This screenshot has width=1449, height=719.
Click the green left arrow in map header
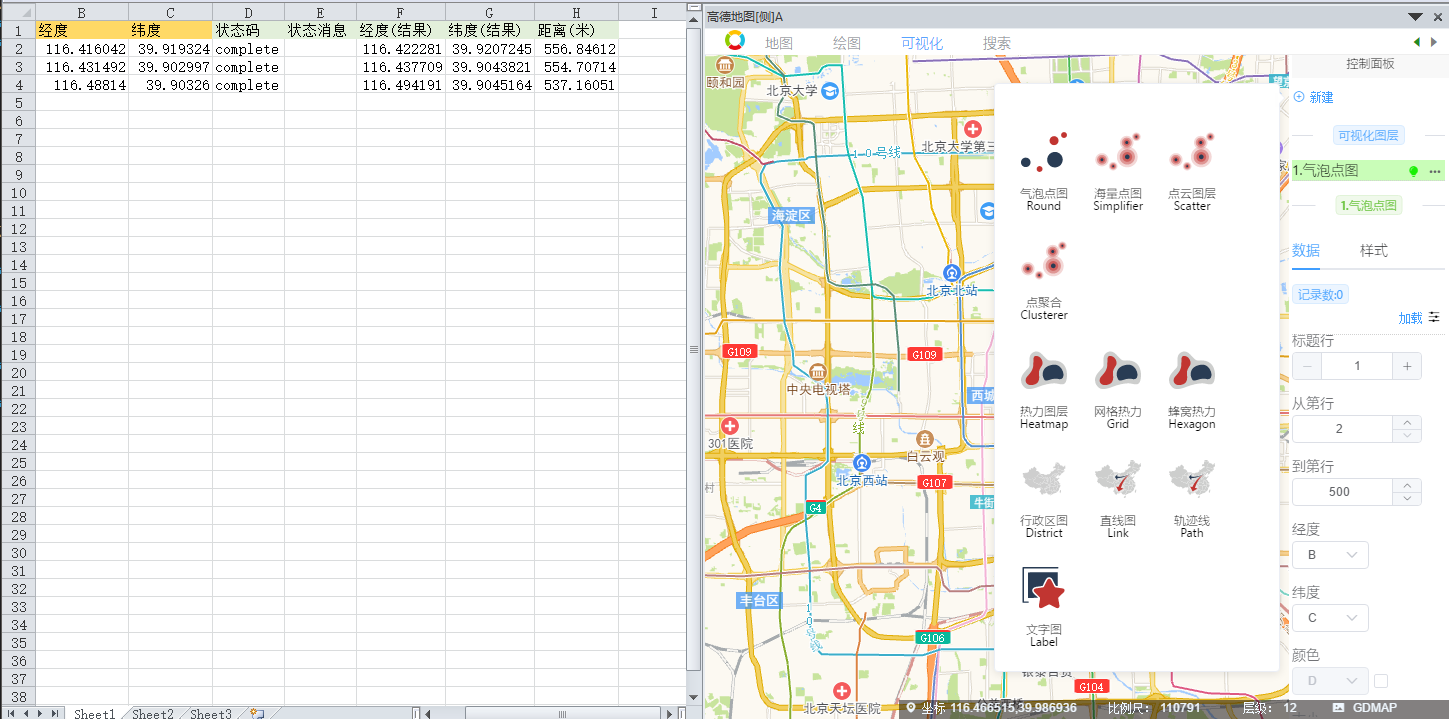click(x=1416, y=42)
